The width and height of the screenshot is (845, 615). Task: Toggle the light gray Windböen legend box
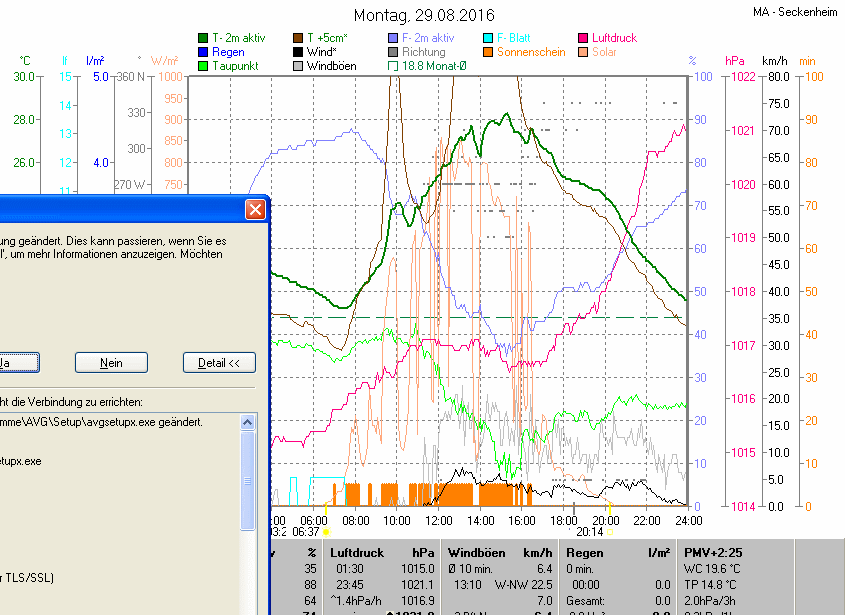(x=298, y=66)
